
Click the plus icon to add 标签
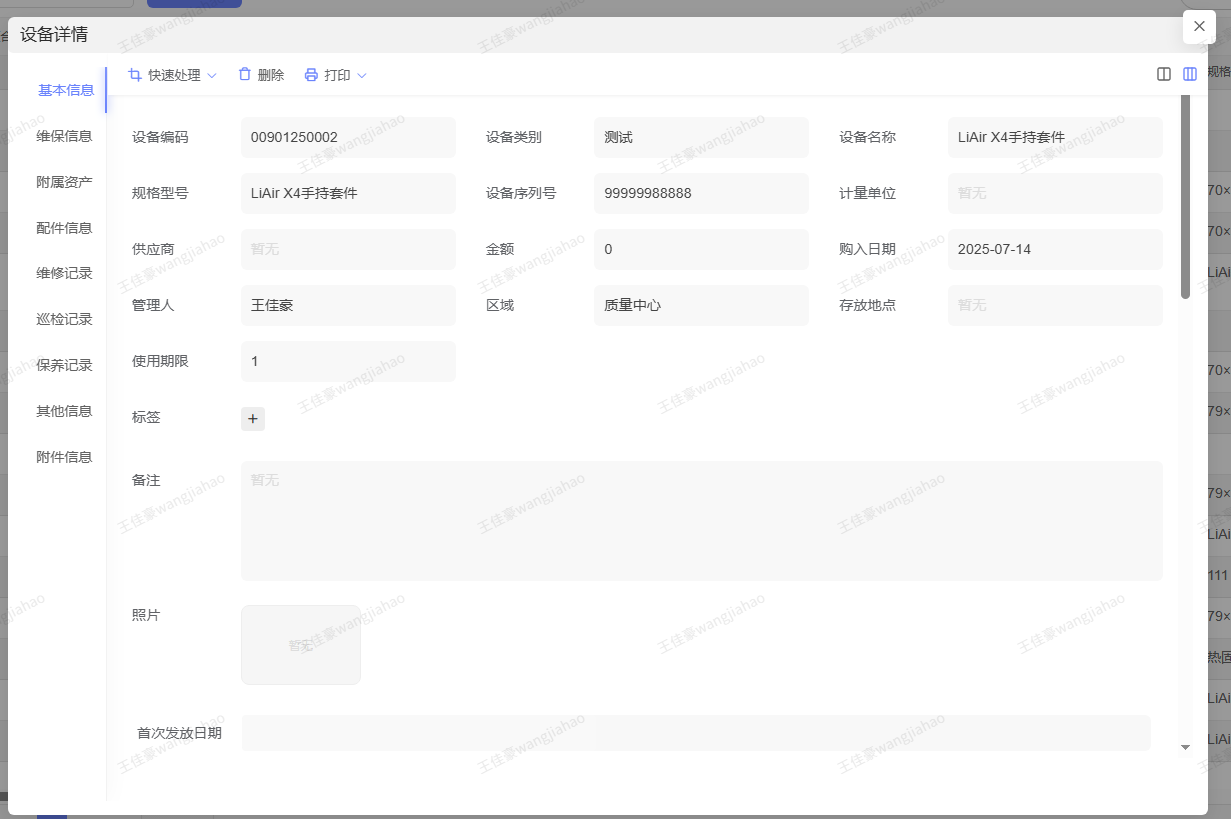click(253, 419)
